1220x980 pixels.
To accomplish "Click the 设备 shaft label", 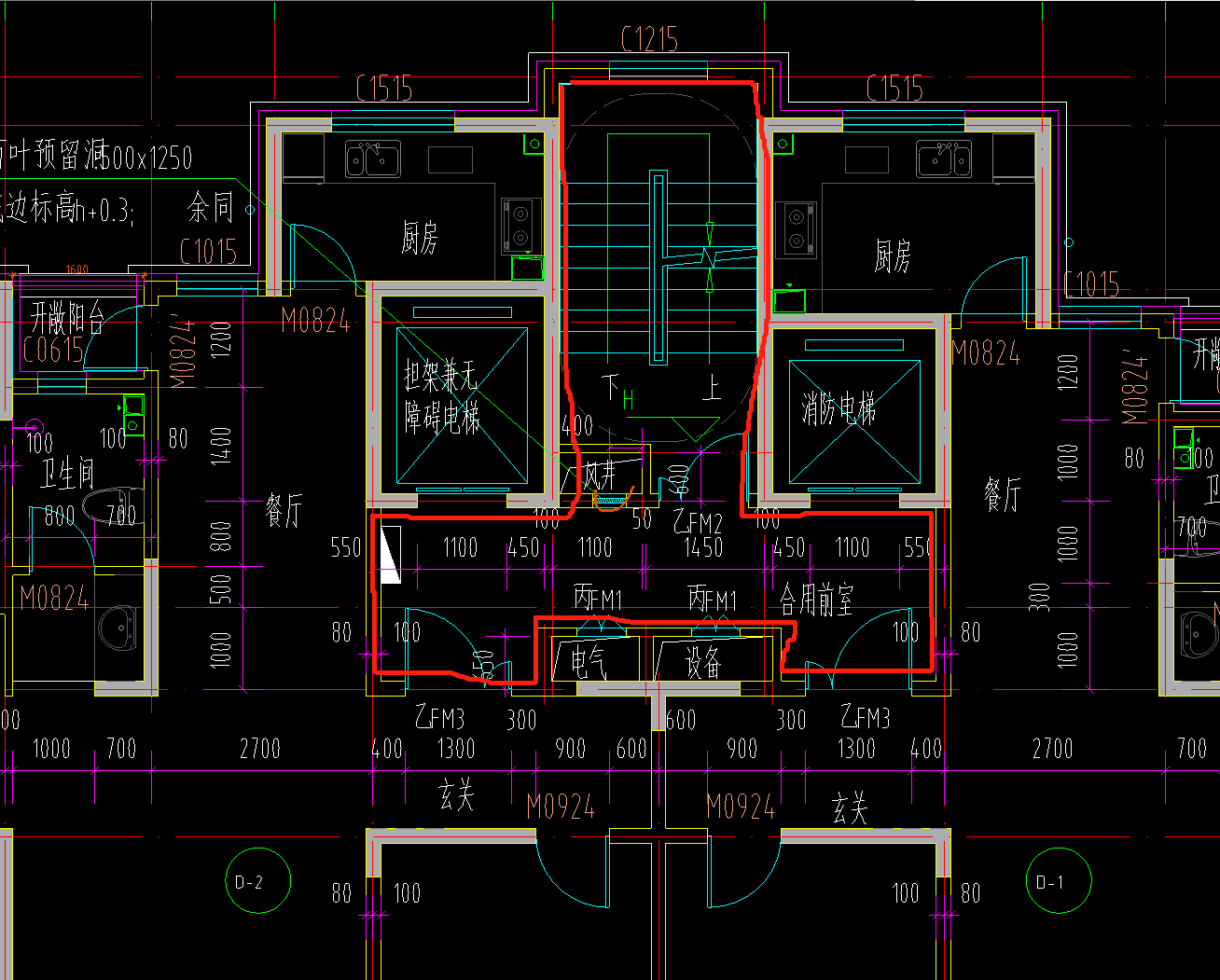I will 703,661.
